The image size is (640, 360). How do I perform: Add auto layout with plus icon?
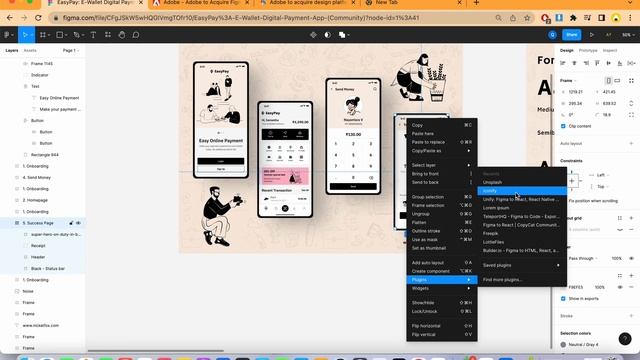point(631,143)
